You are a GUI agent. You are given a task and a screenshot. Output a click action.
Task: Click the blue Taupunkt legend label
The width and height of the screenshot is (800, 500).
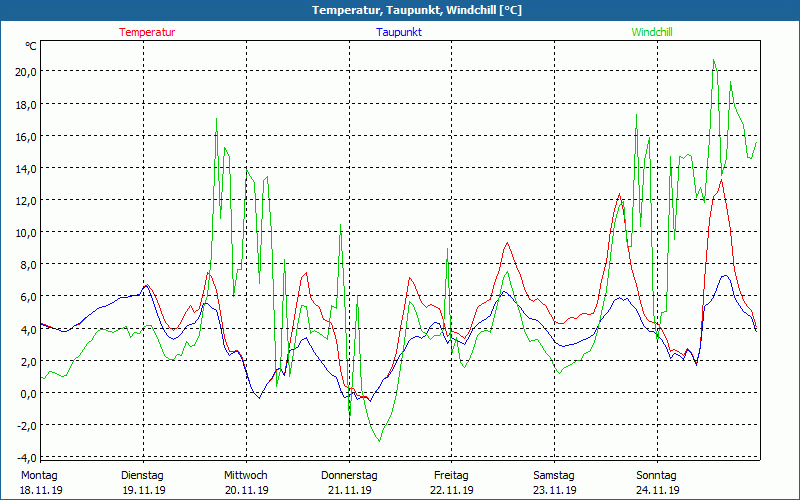point(399,32)
